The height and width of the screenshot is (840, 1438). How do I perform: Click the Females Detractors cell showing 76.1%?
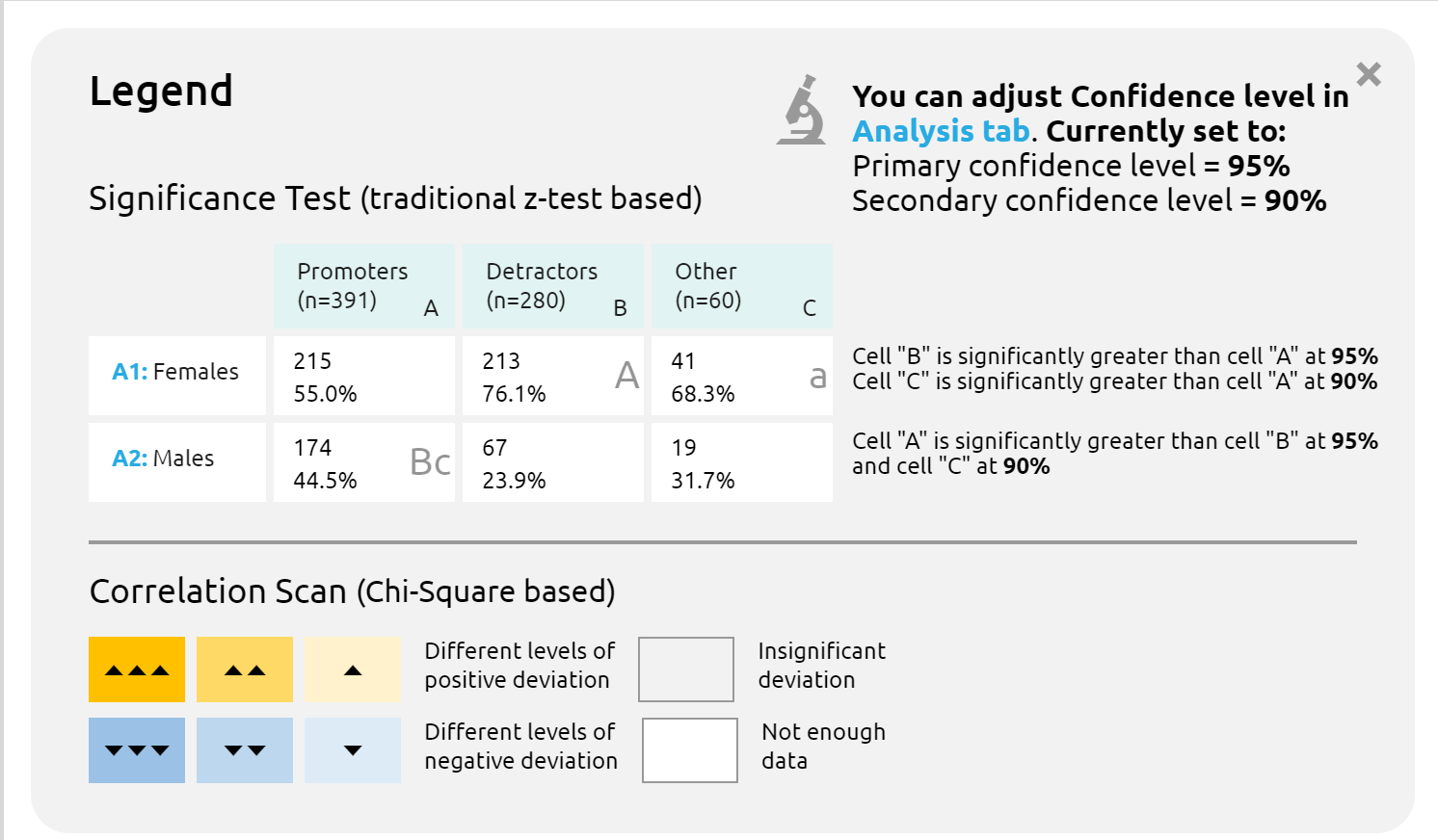553,377
